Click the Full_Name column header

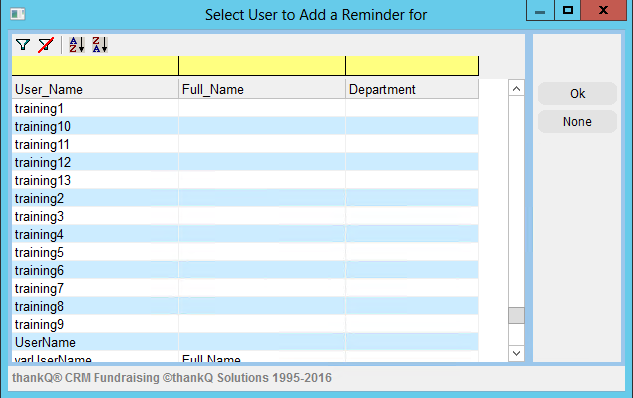(262, 89)
